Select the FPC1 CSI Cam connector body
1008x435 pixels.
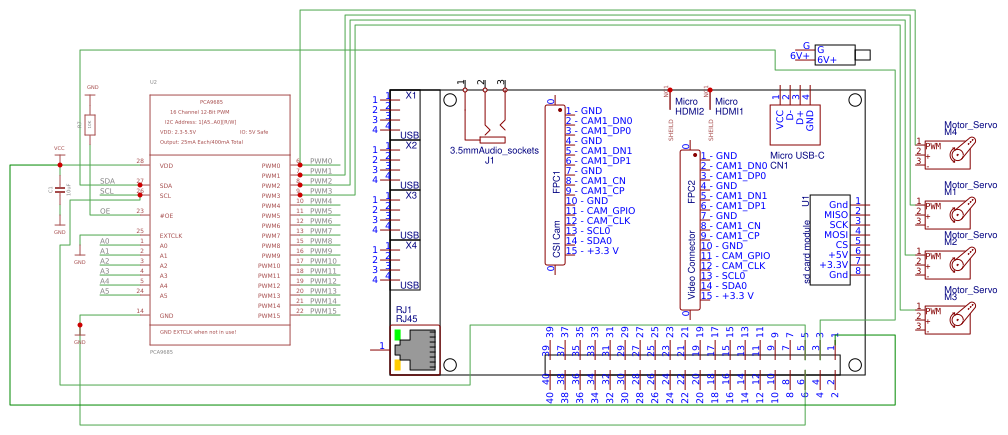555,185
